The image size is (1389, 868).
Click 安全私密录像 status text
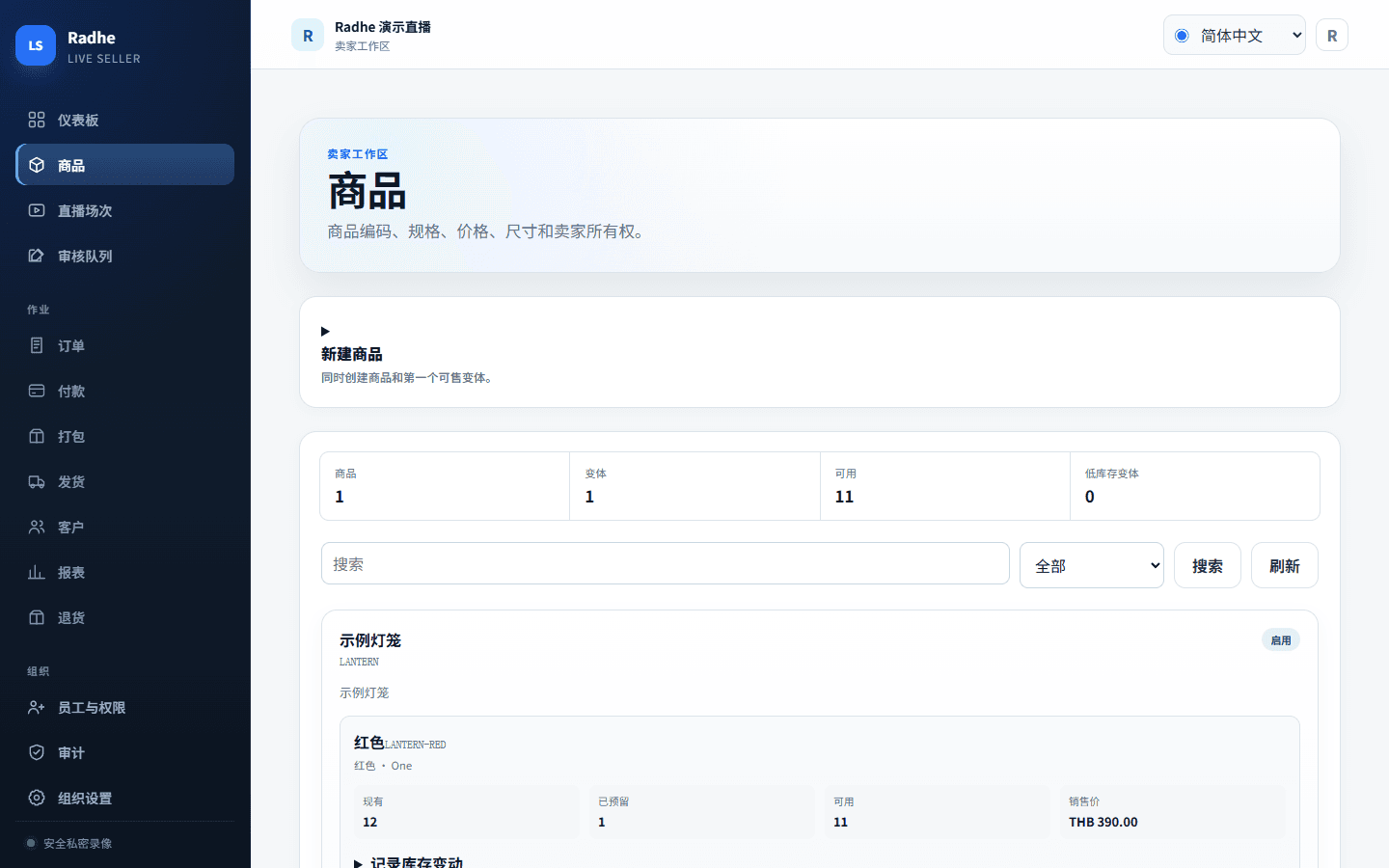point(77,844)
